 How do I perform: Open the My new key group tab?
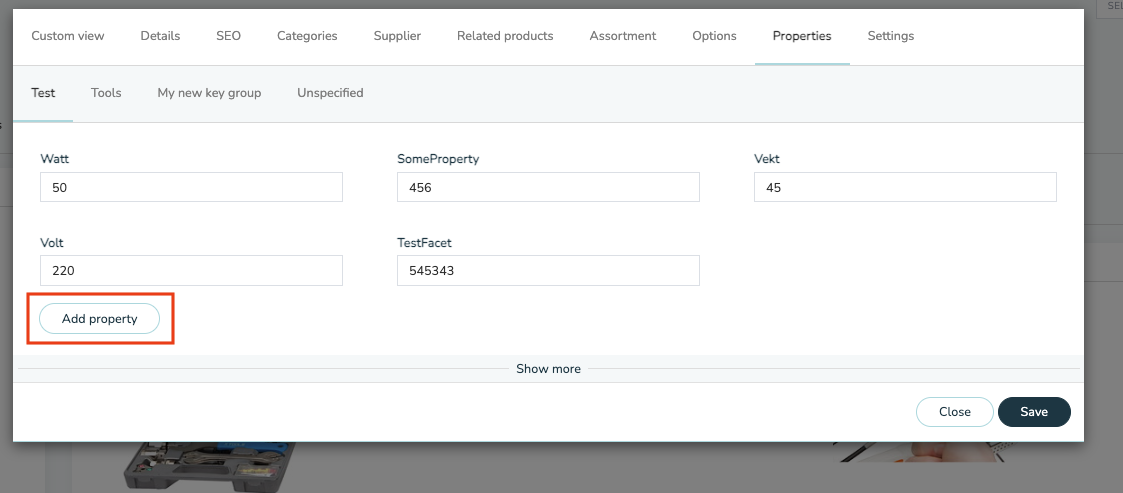coord(209,93)
